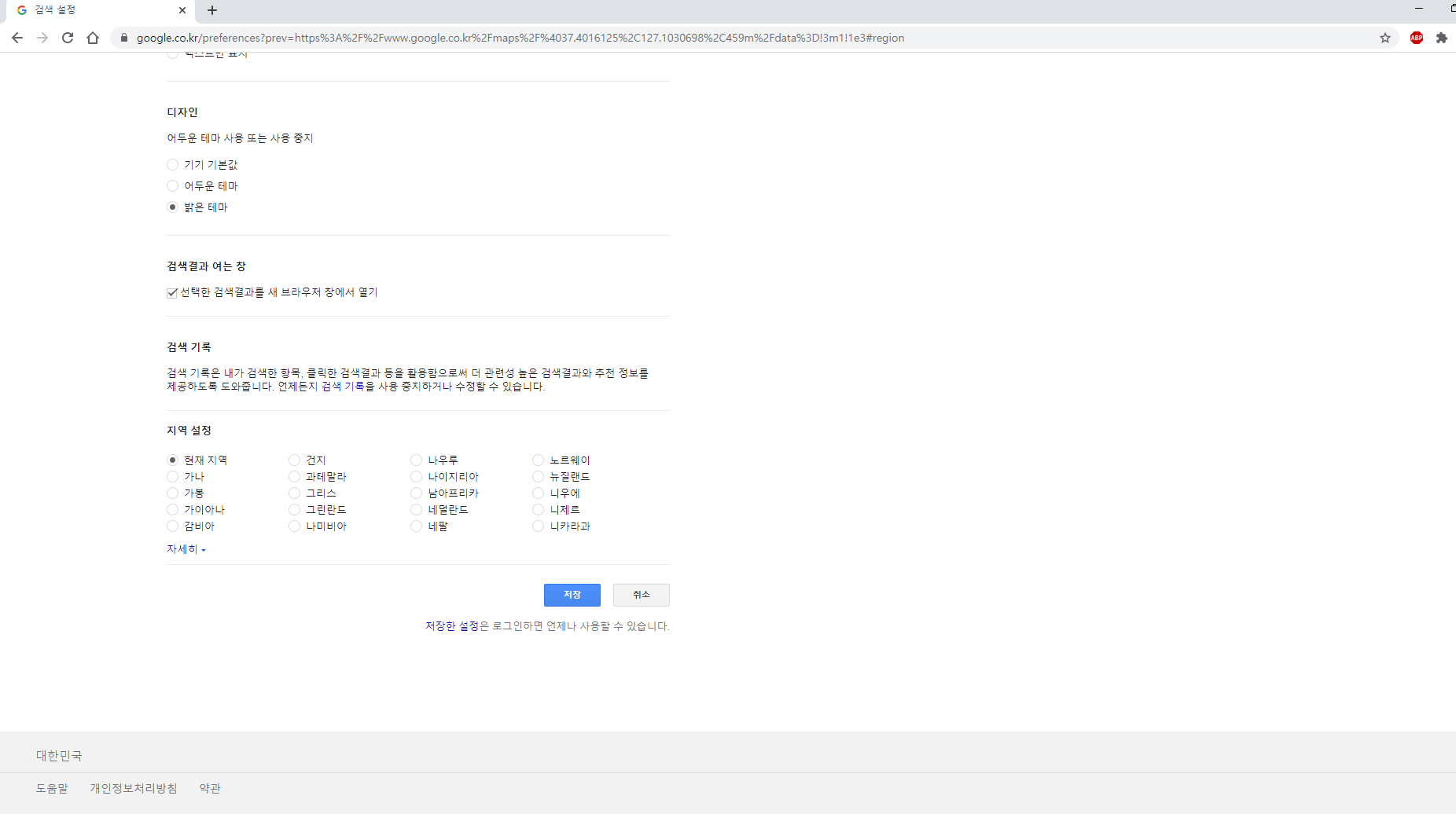Select the 남아프리카 region

(417, 493)
